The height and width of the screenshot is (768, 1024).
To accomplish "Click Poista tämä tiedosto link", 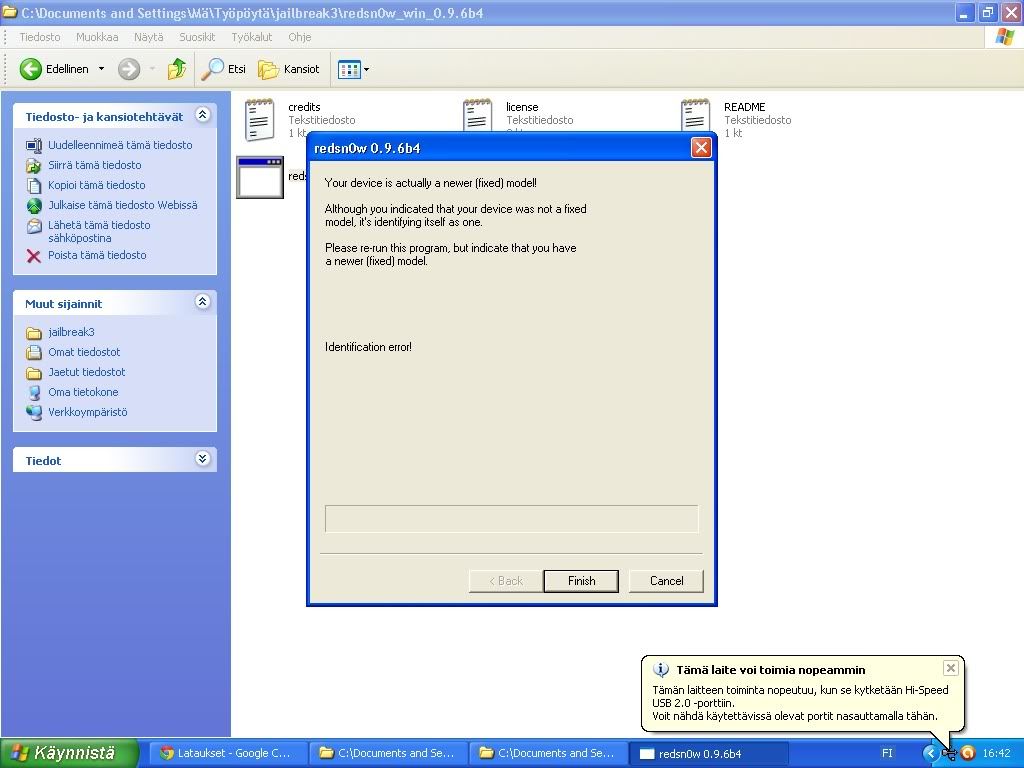I will (x=97, y=255).
